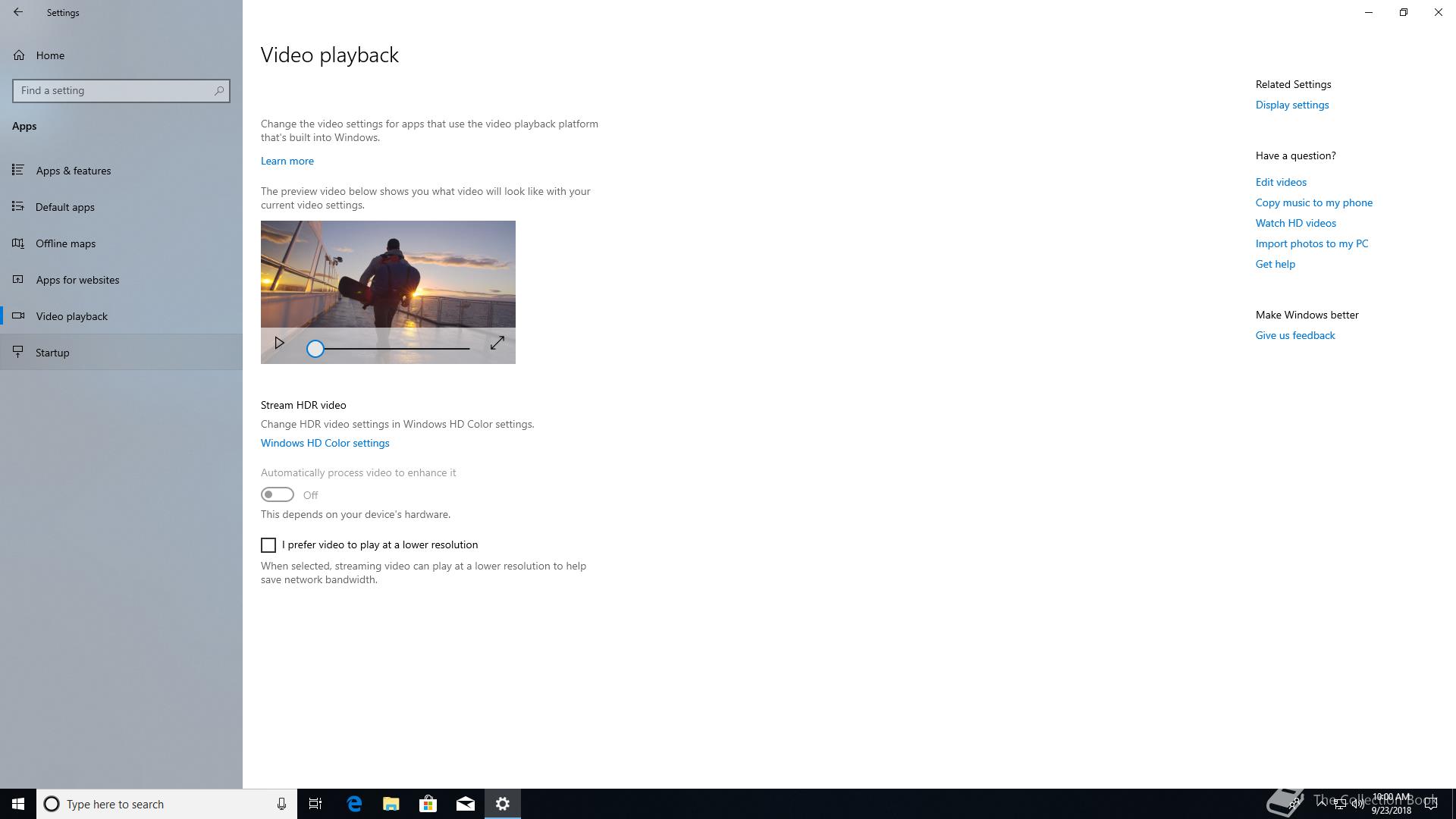Check prefer video at lower resolution
1456x819 pixels.
pos(268,545)
